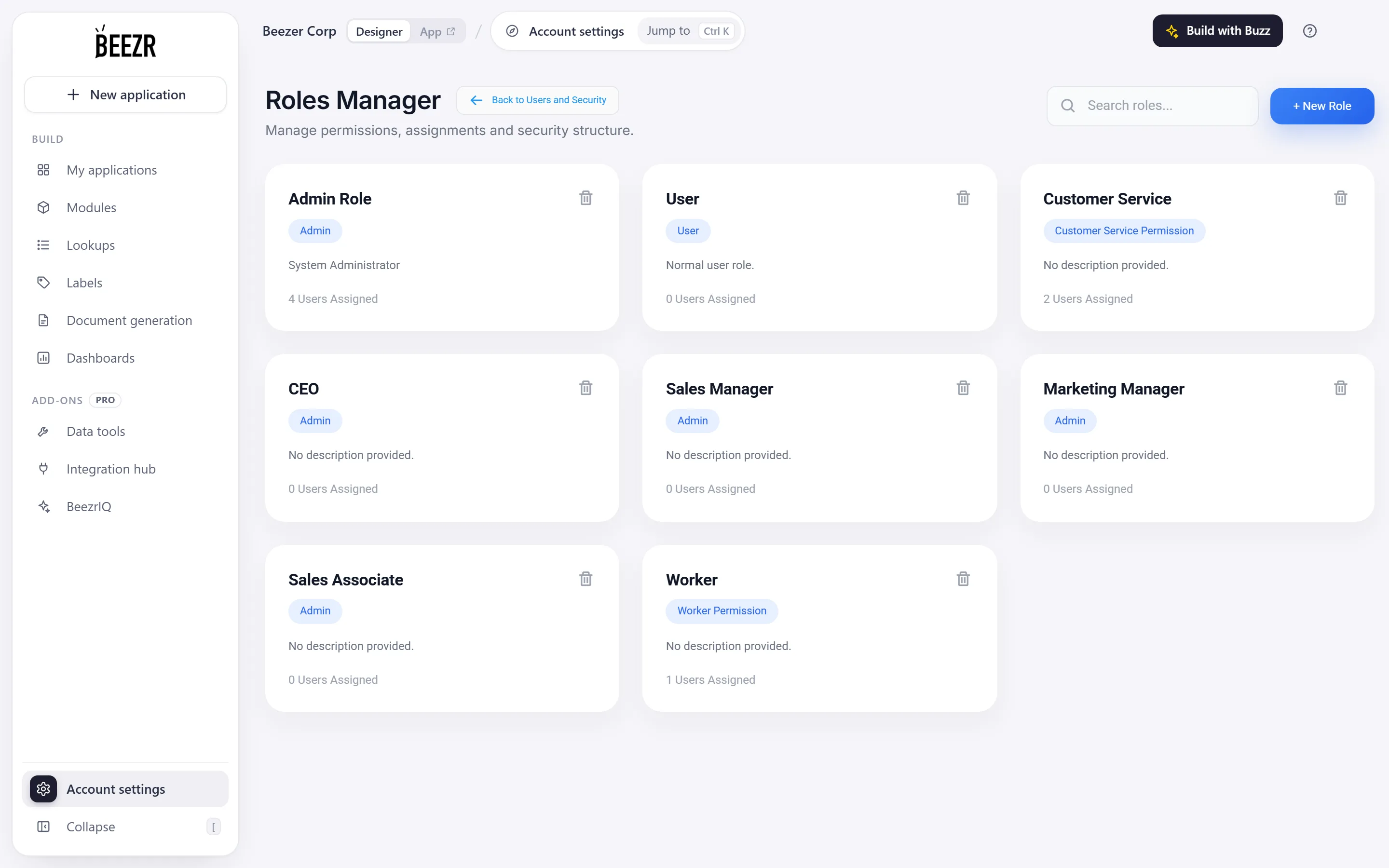This screenshot has height=868, width=1389.
Task: Click the Admin tag on CEO card
Action: click(x=315, y=421)
